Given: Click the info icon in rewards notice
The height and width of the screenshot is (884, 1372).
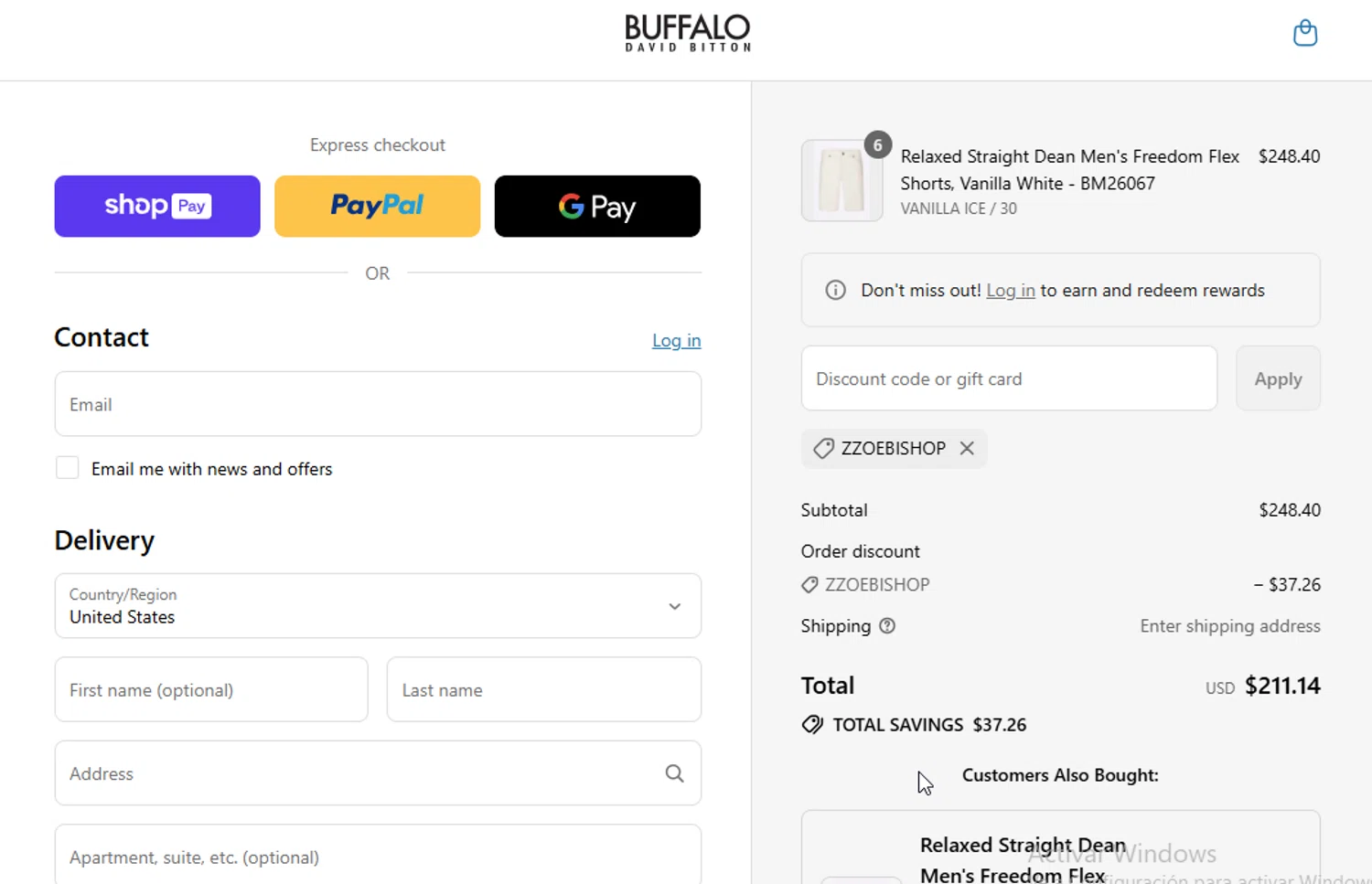Looking at the screenshot, I should [x=835, y=290].
